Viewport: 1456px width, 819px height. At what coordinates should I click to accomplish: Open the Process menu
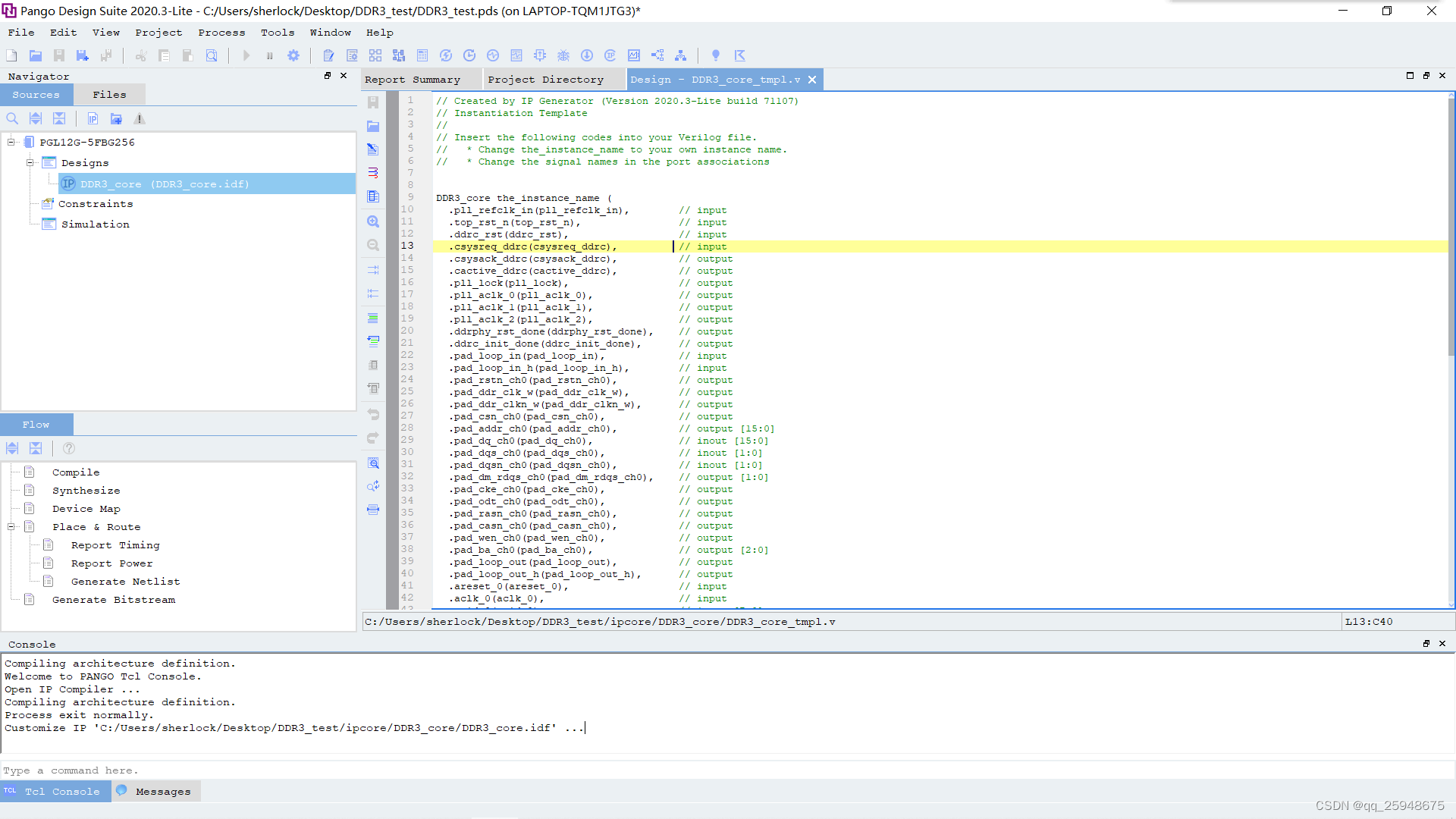click(x=221, y=33)
